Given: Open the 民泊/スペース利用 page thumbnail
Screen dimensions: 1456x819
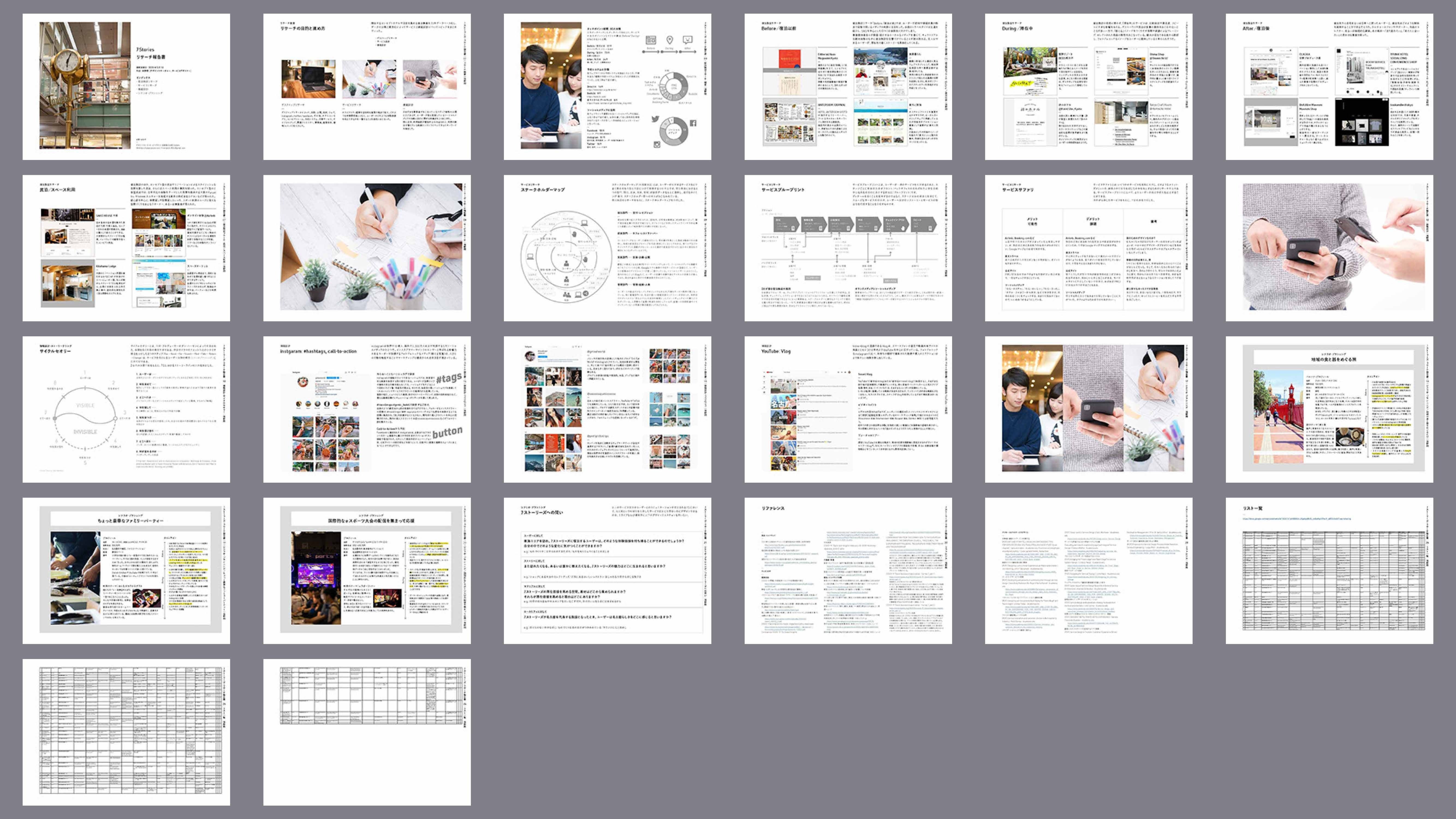Looking at the screenshot, I should [x=126, y=248].
